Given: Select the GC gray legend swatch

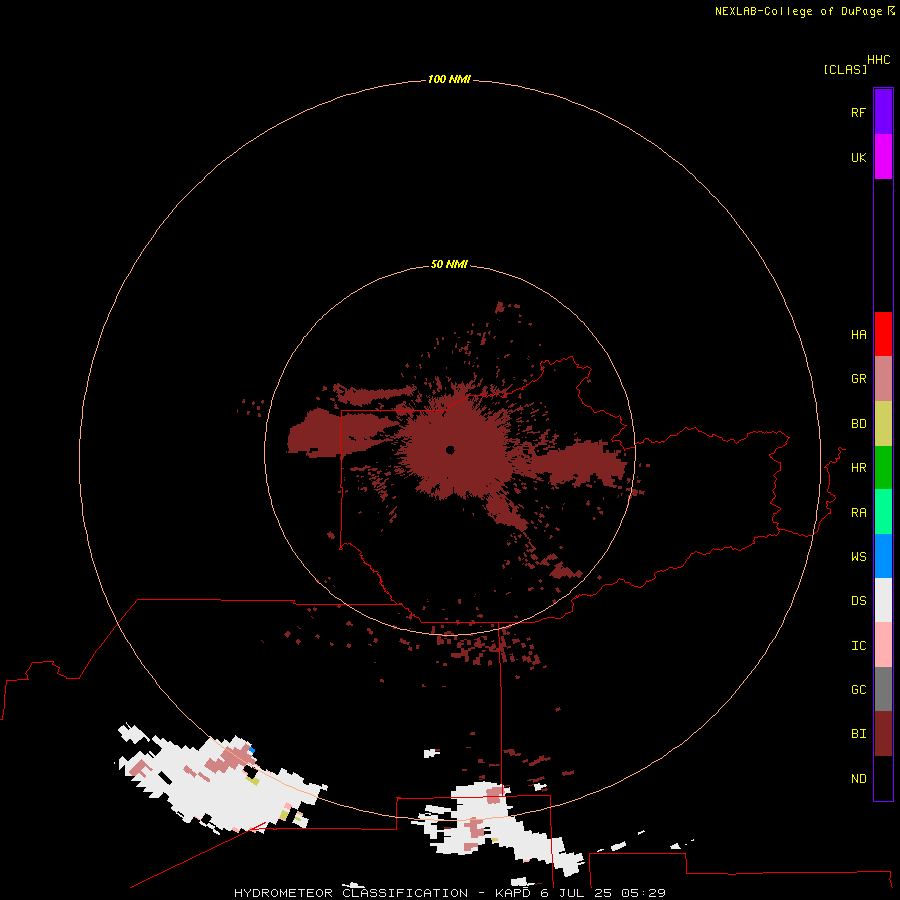Looking at the screenshot, I should (x=883, y=689).
